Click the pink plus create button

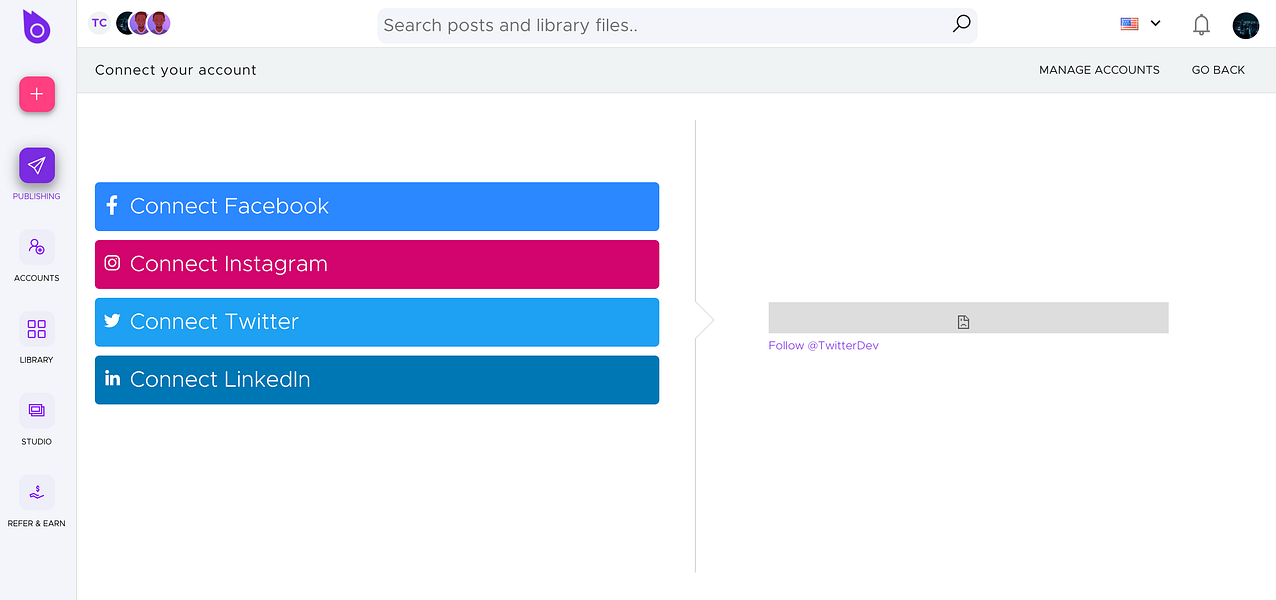(37, 94)
